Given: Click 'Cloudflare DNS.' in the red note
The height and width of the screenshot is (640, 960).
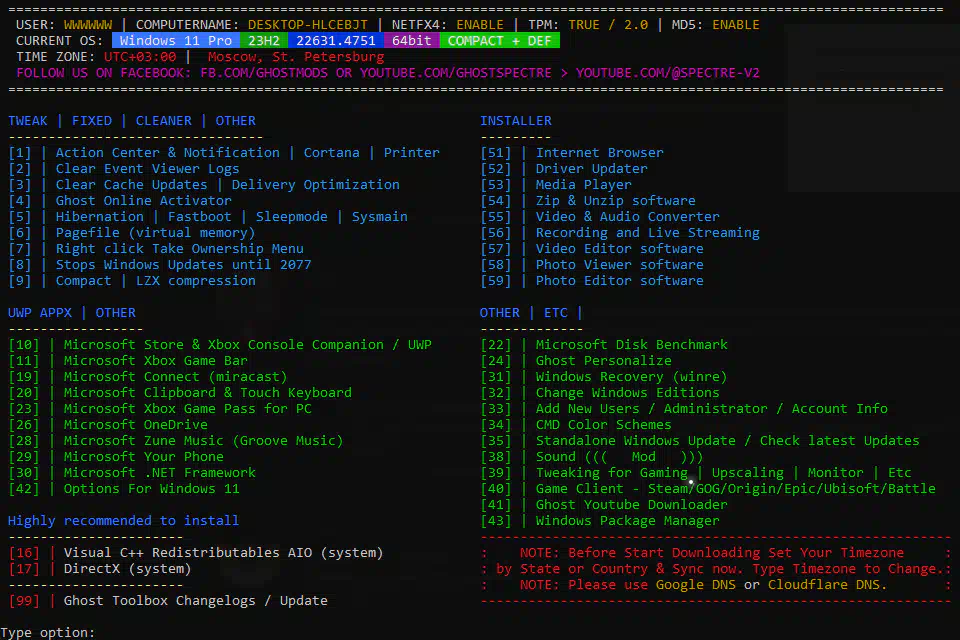Looking at the screenshot, I should 828,584.
